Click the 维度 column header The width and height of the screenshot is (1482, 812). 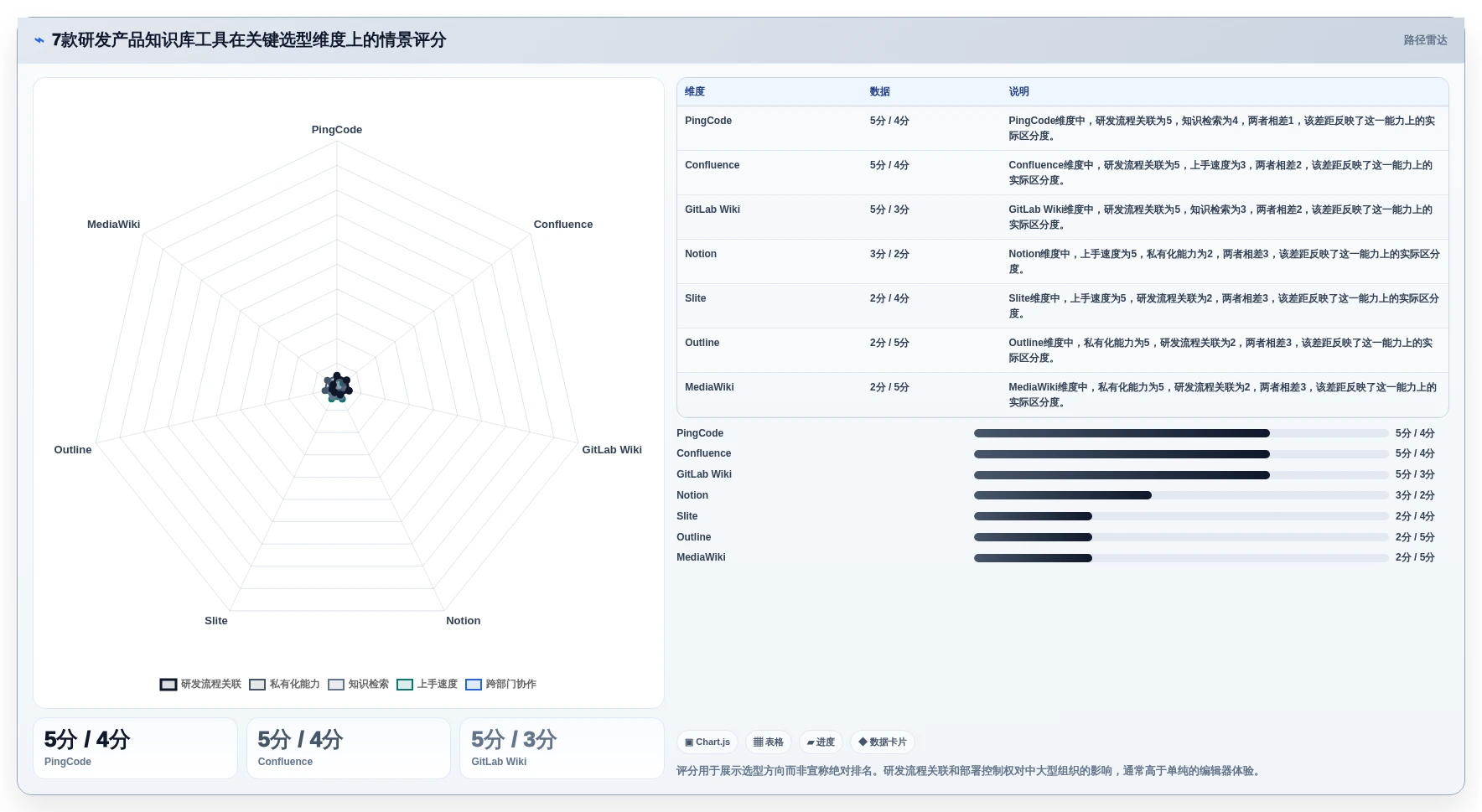pyautogui.click(x=695, y=92)
